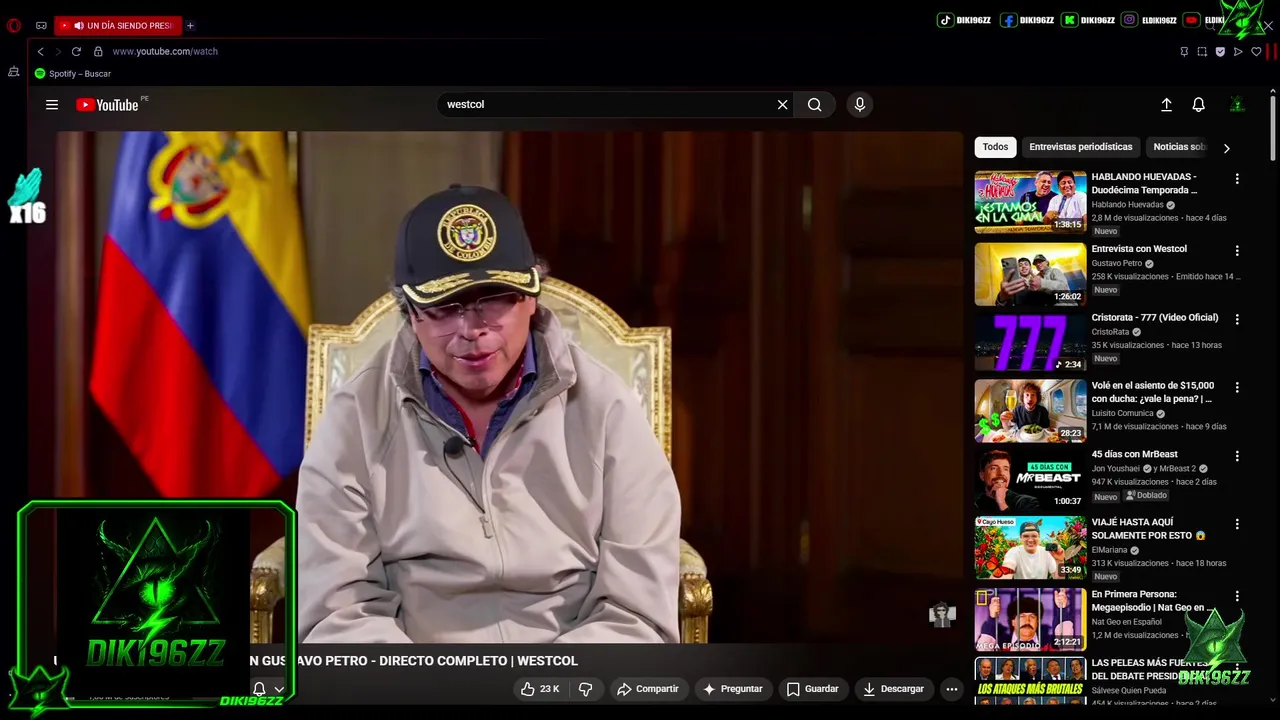1280x720 pixels.
Task: Bookmark the page with the heart icon
Action: tap(1256, 51)
